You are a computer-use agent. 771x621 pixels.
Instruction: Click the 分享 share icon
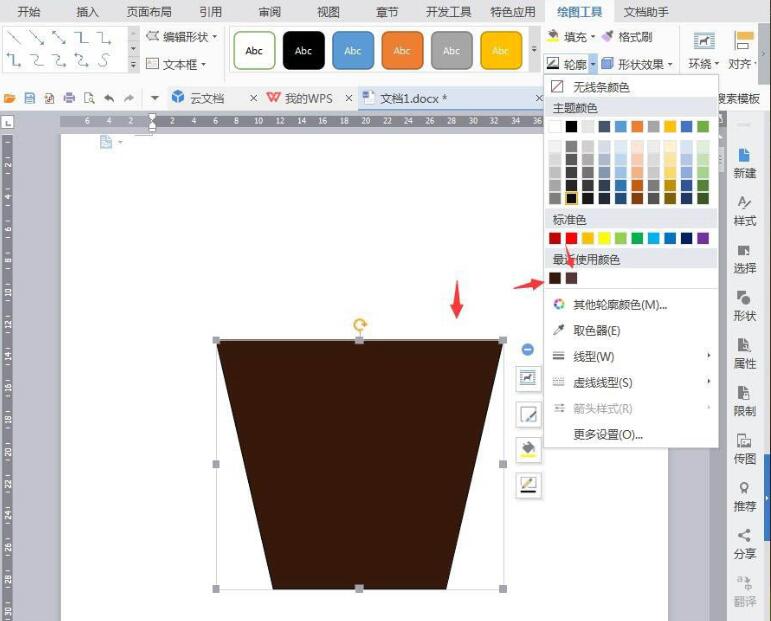point(745,543)
